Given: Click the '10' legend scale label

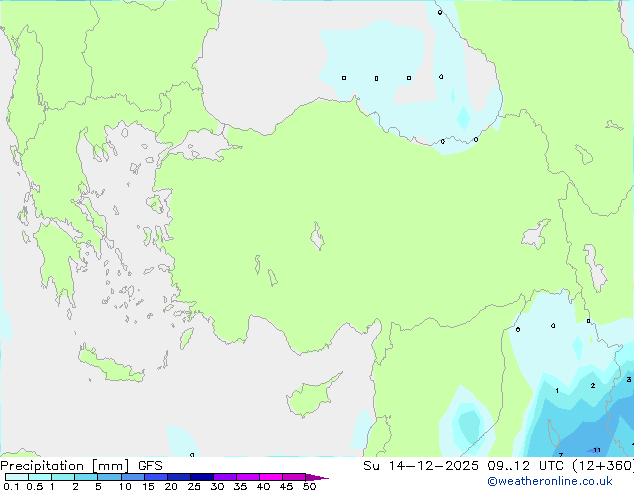Looking at the screenshot, I should click(x=125, y=486).
